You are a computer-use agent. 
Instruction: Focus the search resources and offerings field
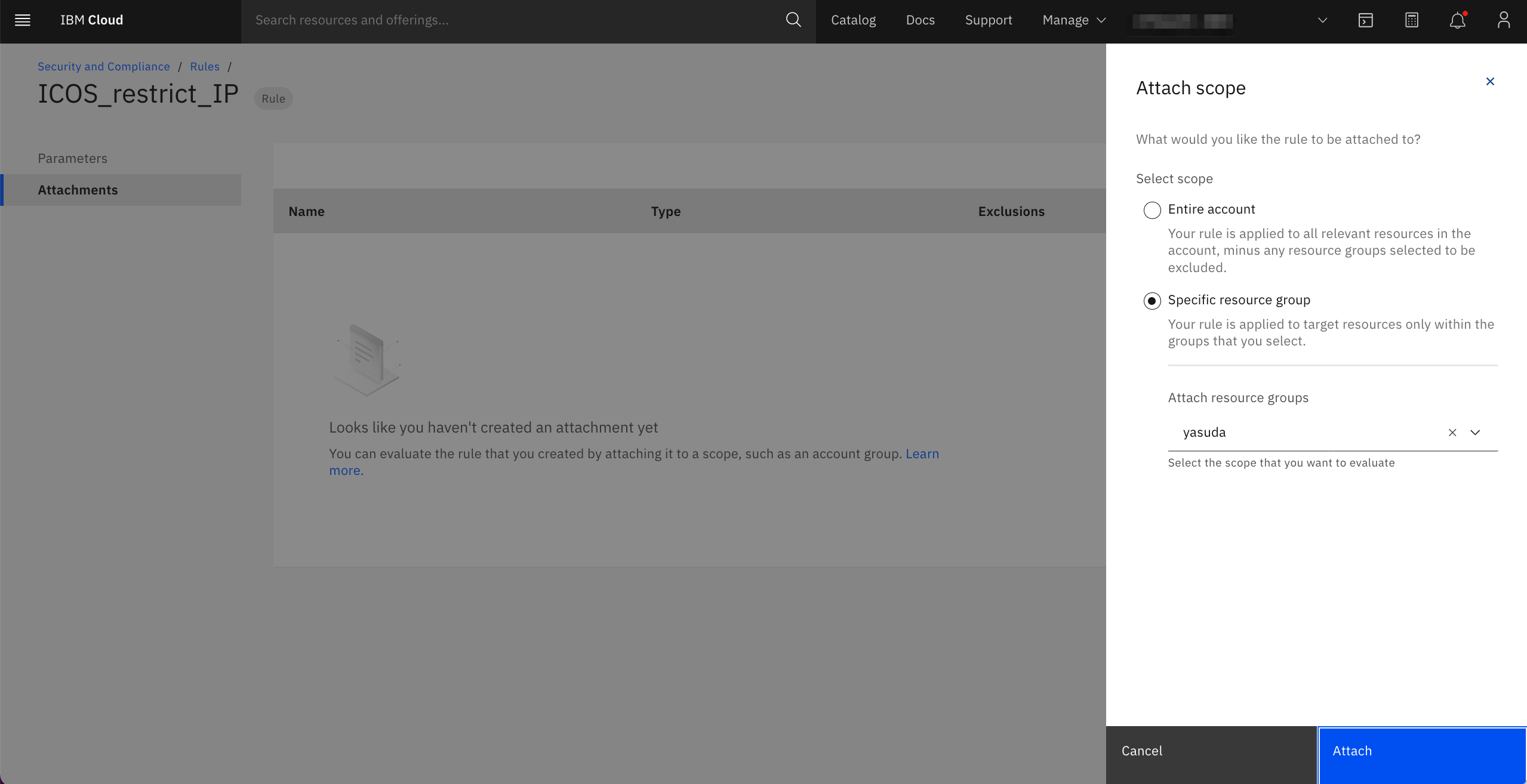(513, 20)
